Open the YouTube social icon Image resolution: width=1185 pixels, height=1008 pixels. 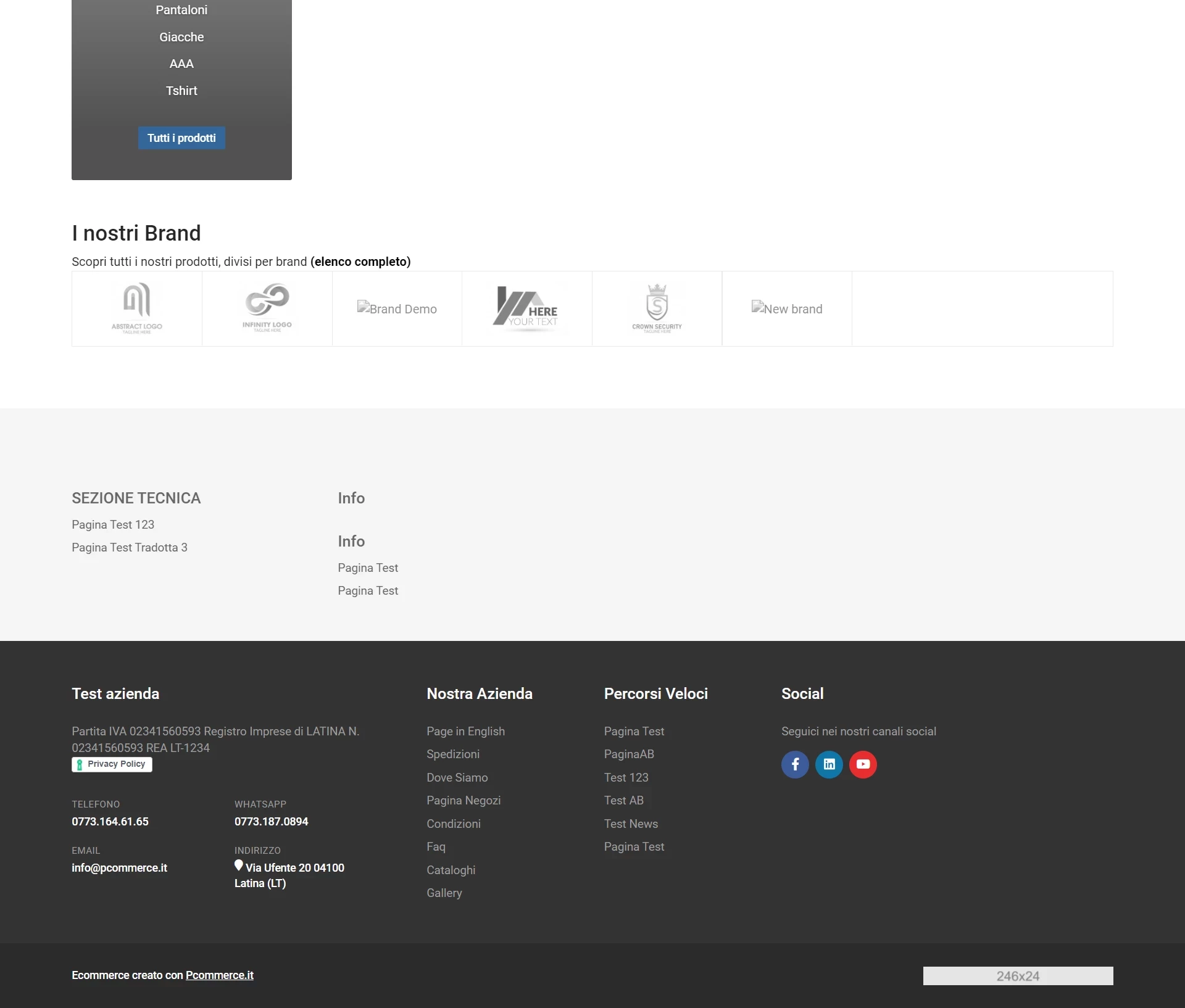tap(863, 764)
